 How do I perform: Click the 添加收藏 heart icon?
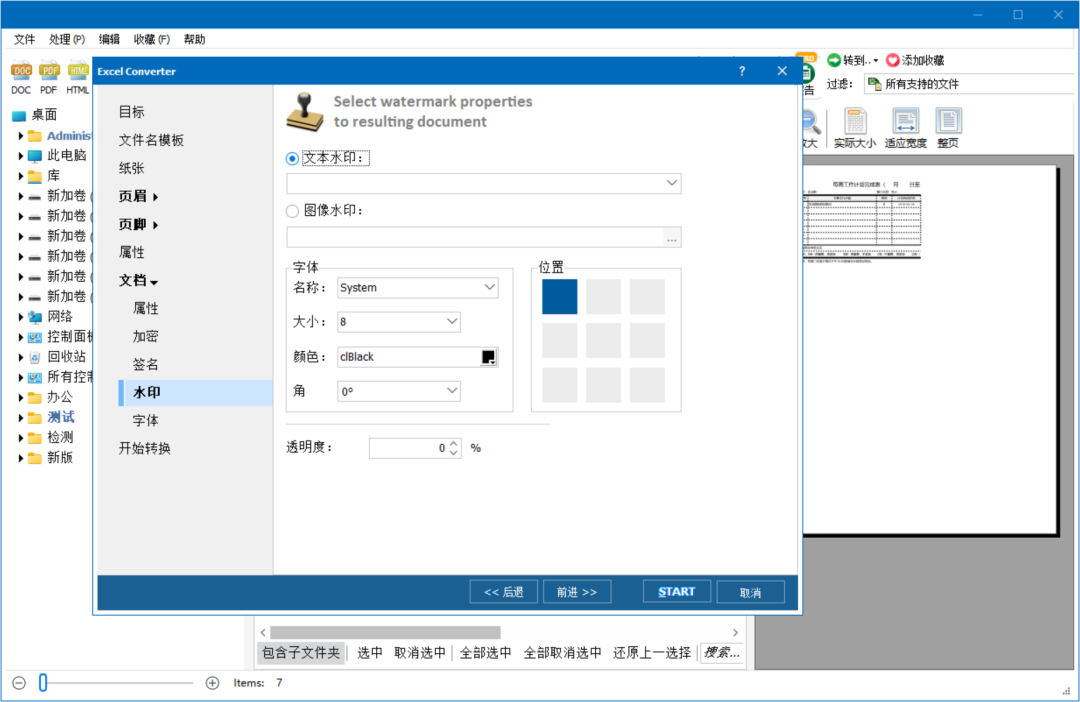(x=893, y=60)
